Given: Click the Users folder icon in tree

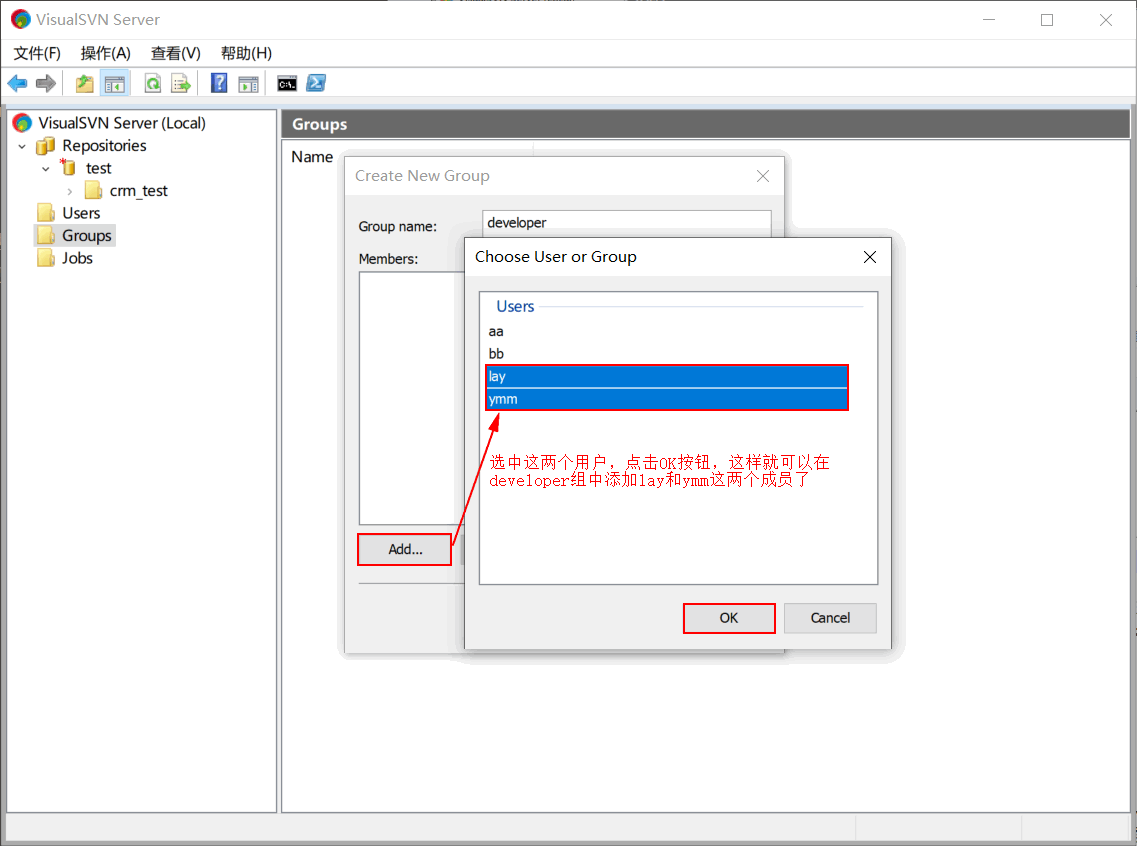Looking at the screenshot, I should point(46,213).
